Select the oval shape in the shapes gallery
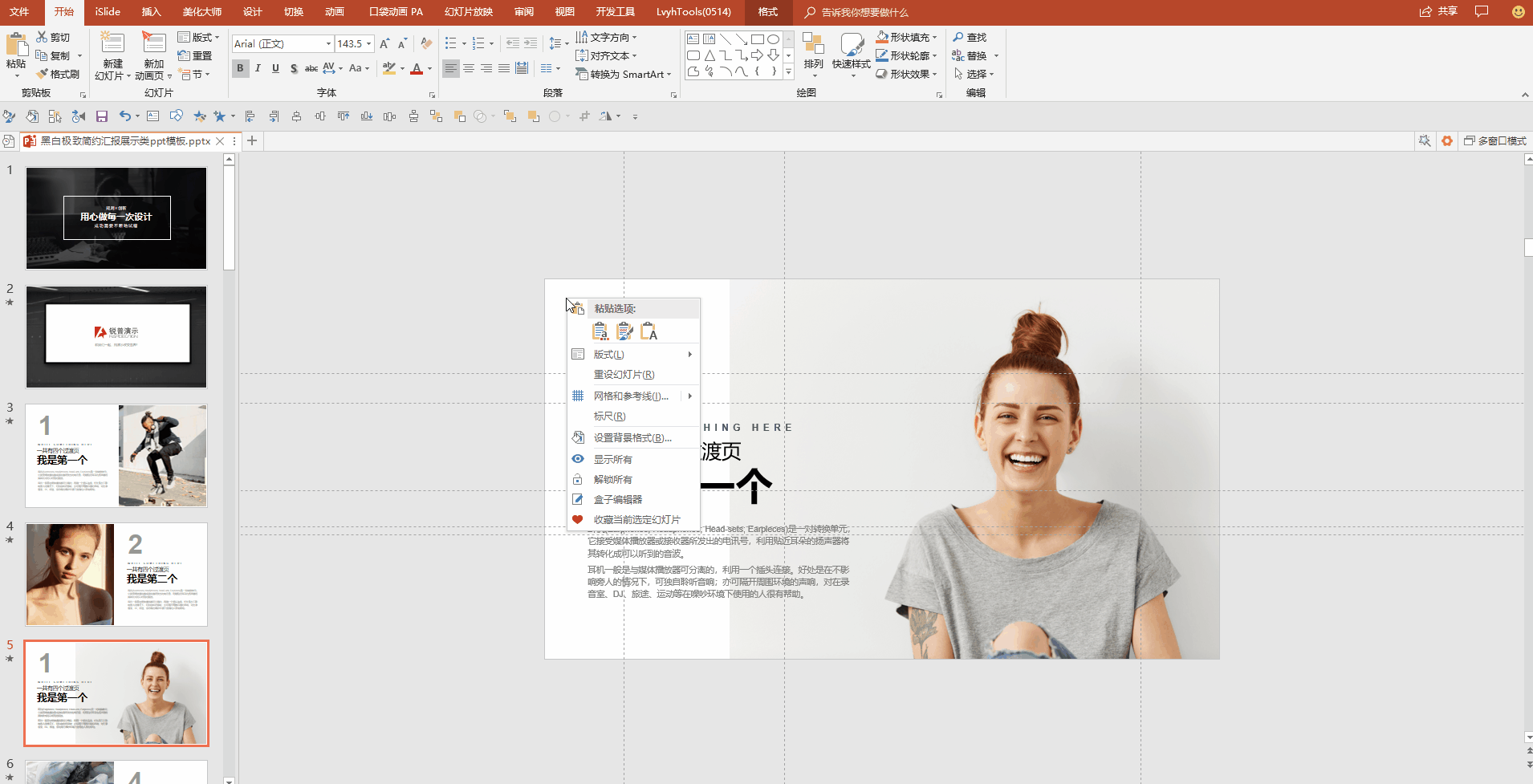The height and width of the screenshot is (784, 1533). 774,39
